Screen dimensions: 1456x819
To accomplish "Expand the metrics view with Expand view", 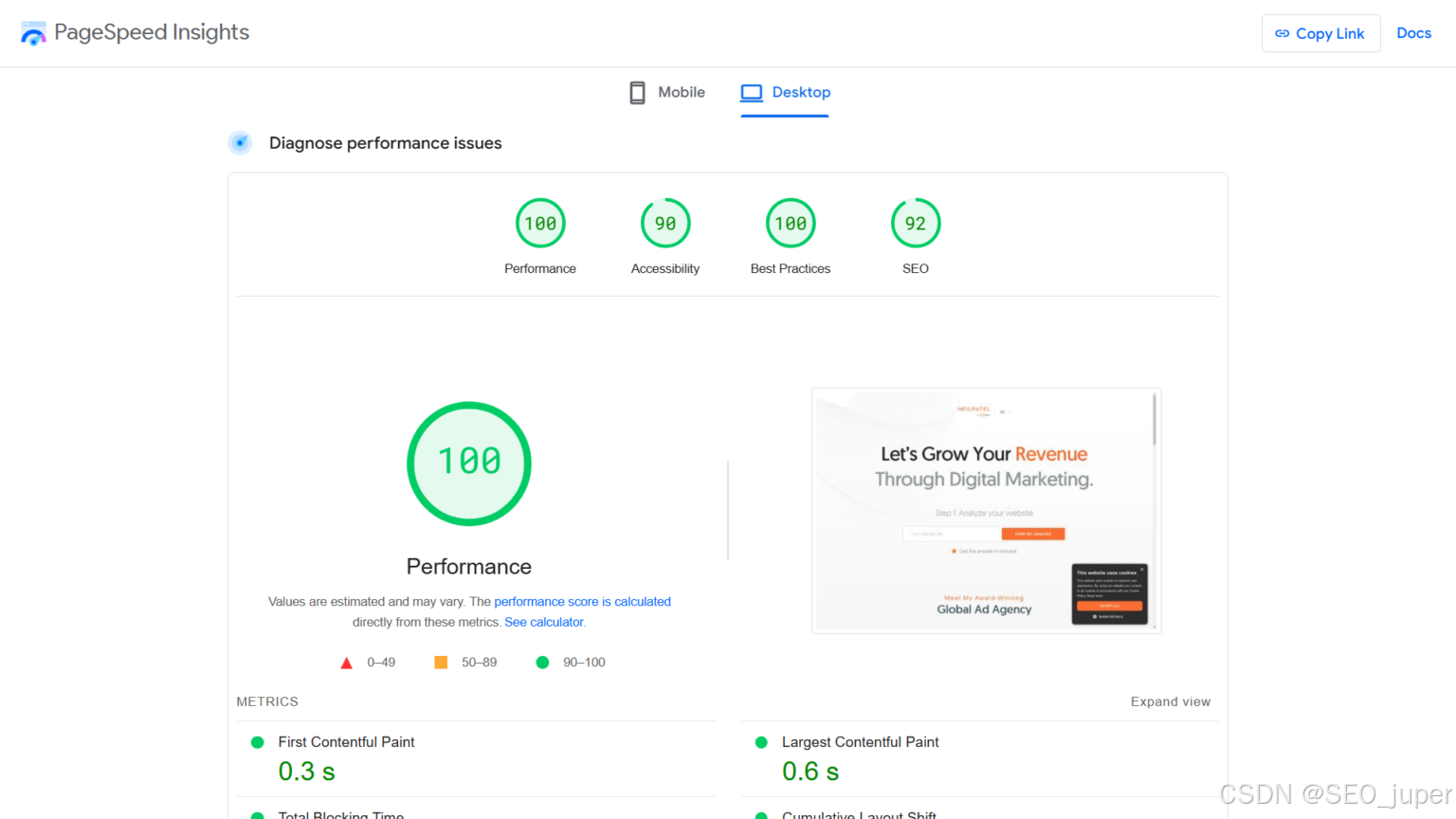I will click(1170, 701).
